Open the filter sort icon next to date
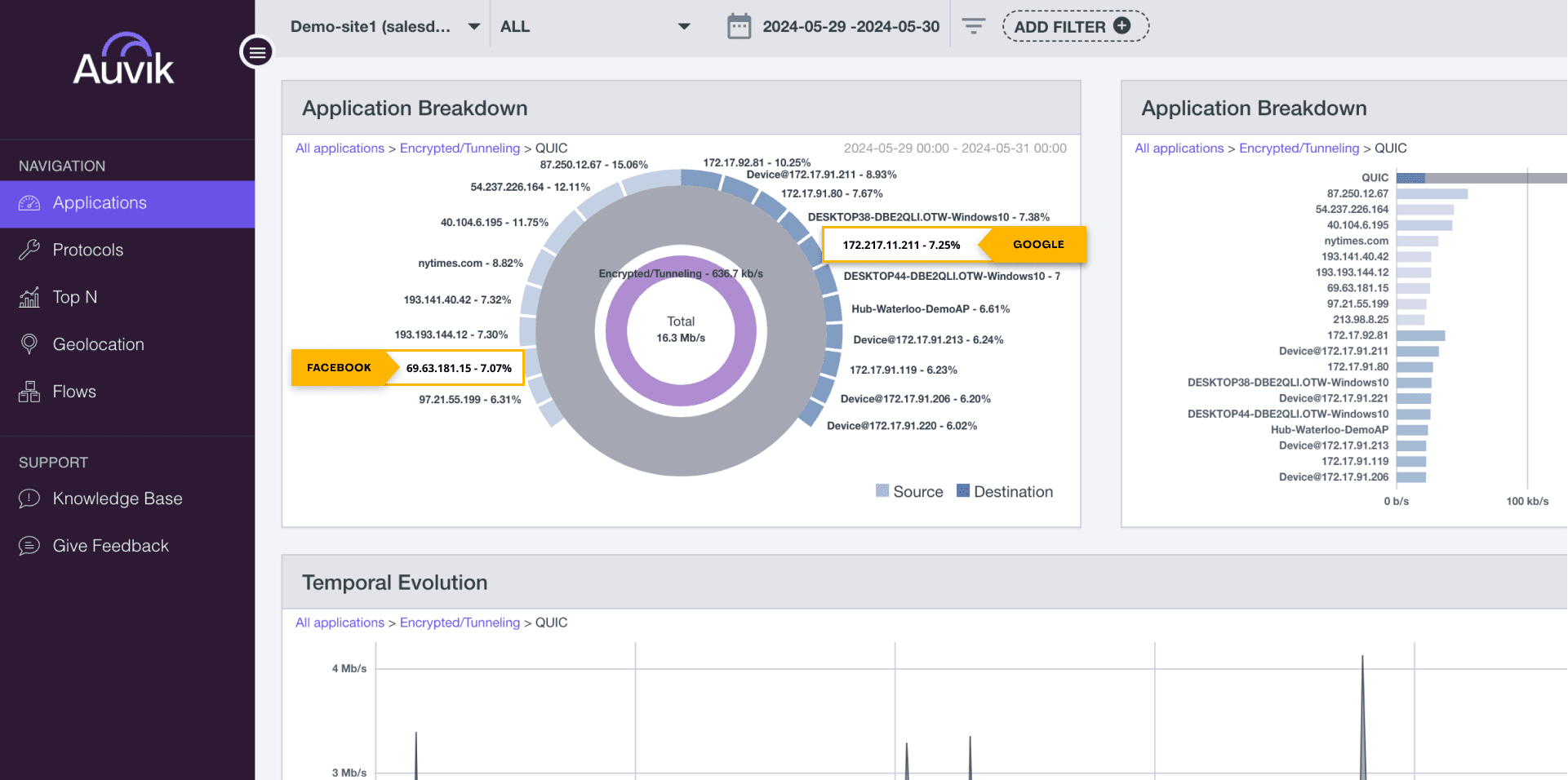This screenshot has height=780, width=1568. tap(973, 25)
